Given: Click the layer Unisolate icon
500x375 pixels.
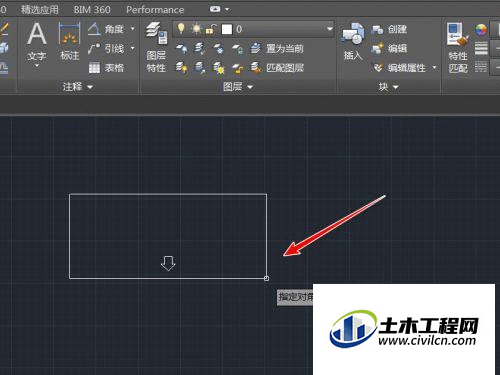Looking at the screenshot, I should coord(199,68).
